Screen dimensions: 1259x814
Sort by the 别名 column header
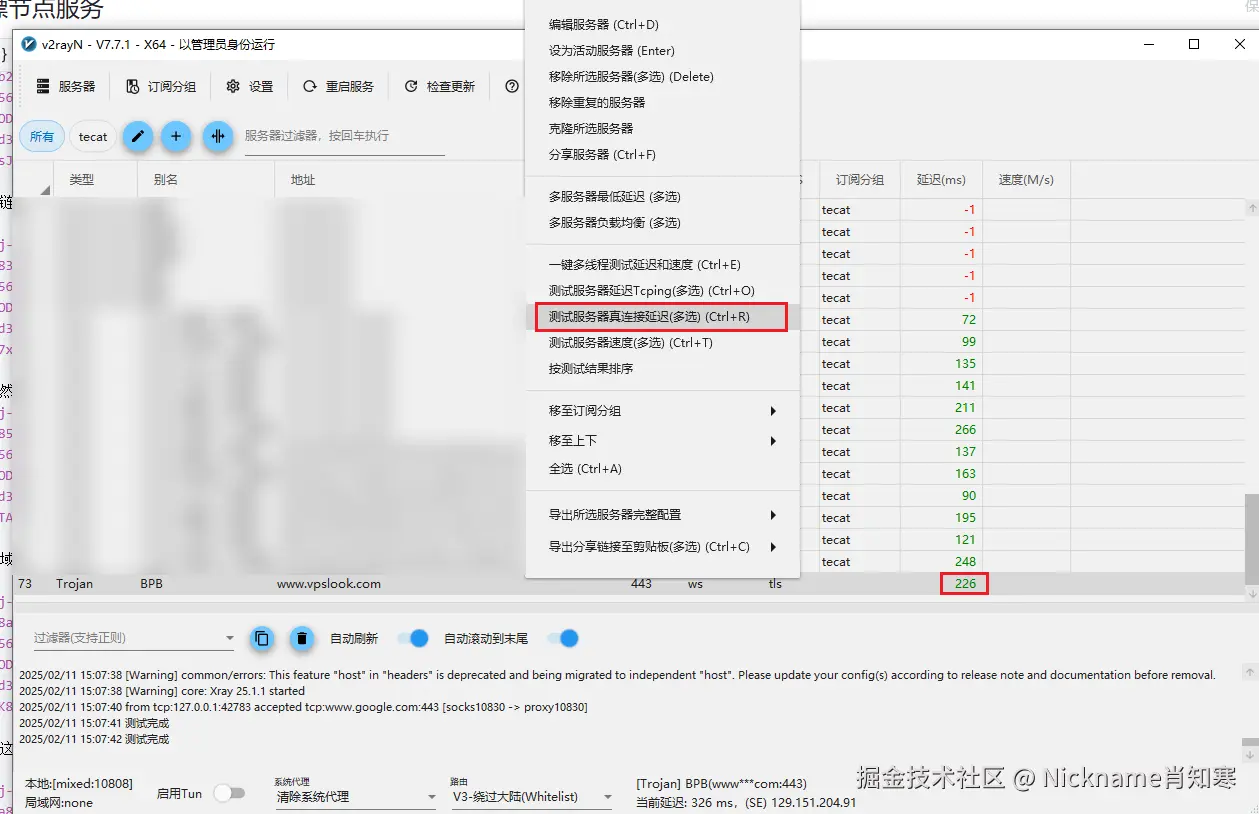pyautogui.click(x=206, y=180)
